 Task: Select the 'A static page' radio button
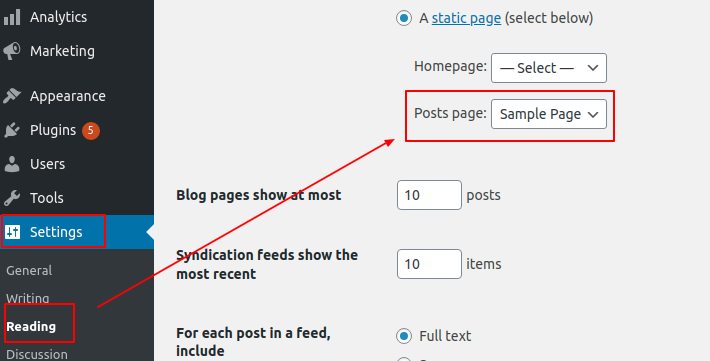point(404,18)
